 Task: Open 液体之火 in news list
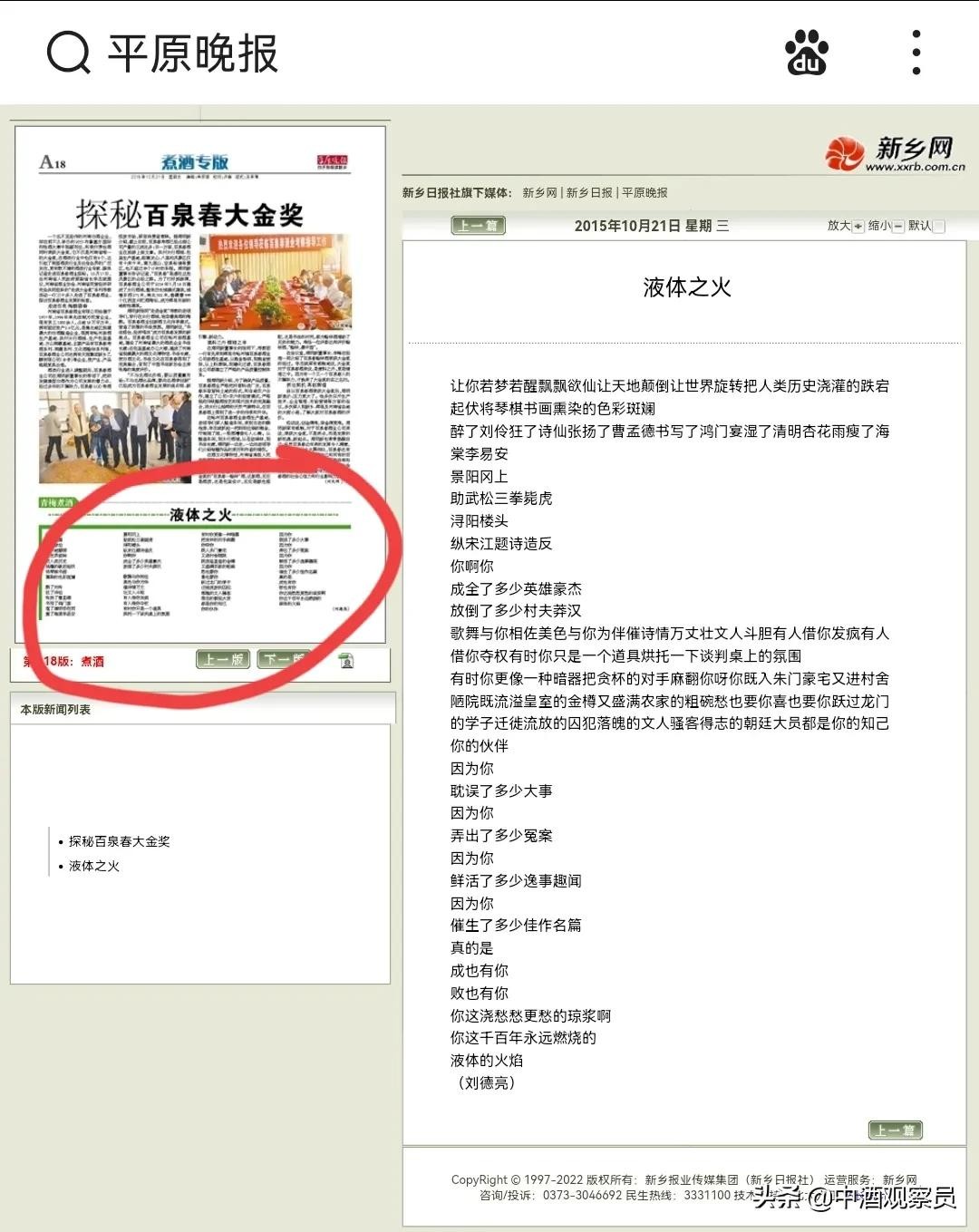coord(94,866)
